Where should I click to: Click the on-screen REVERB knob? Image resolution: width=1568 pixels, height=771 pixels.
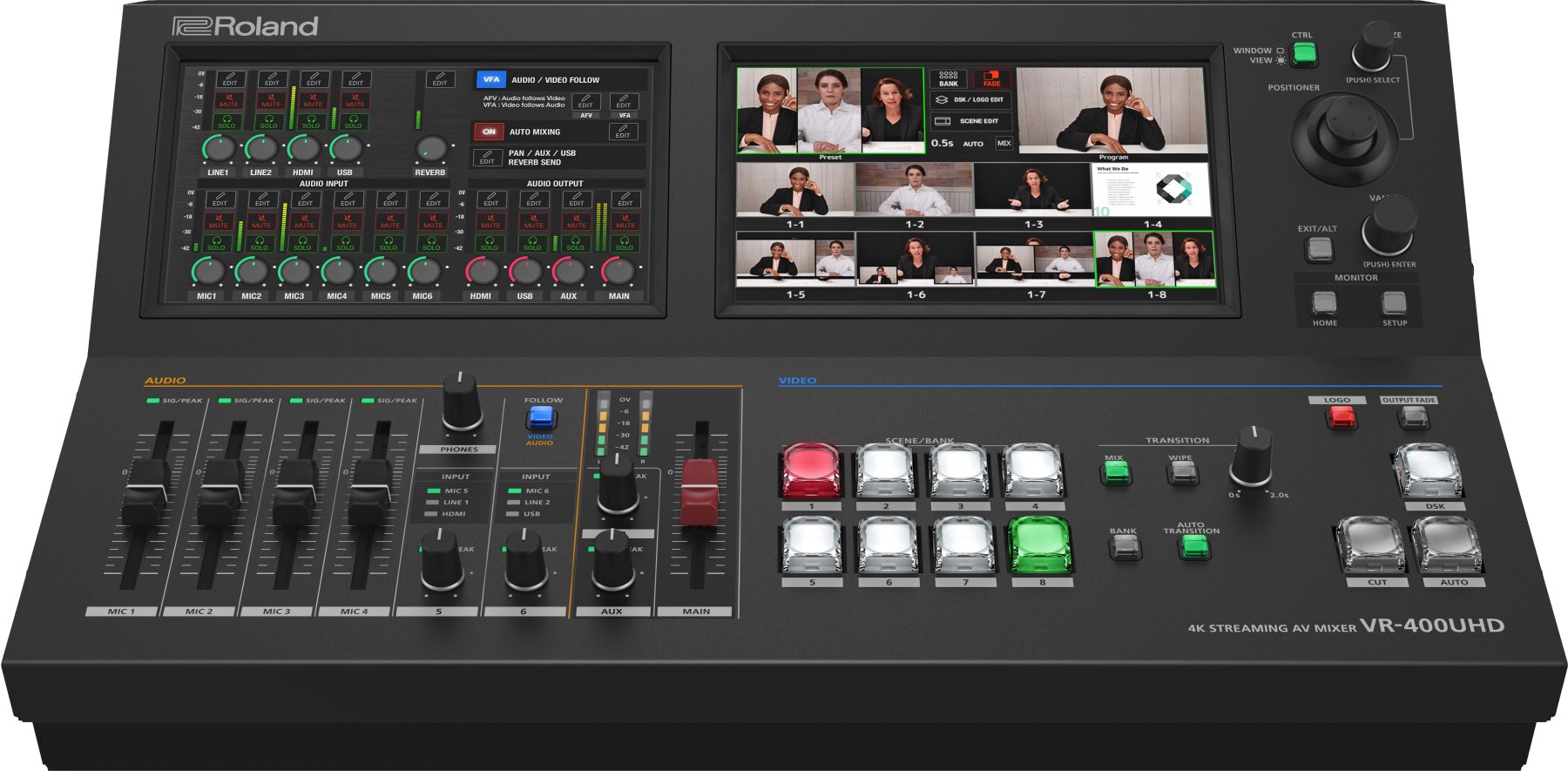point(430,148)
